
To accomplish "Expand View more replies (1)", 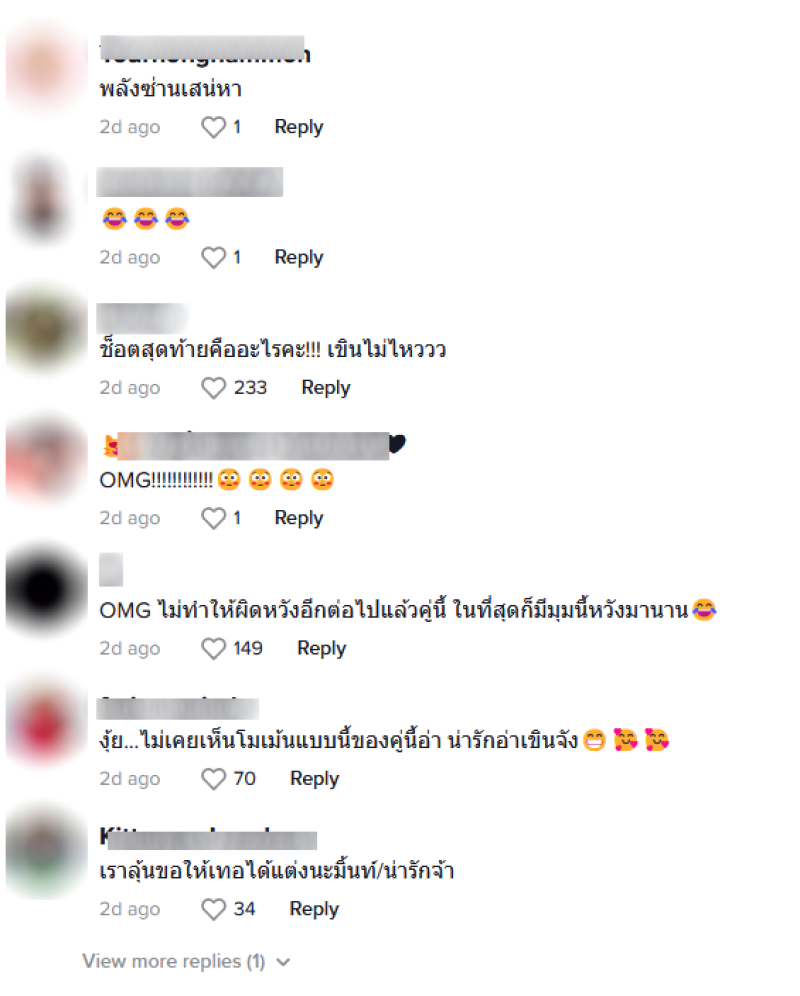I will click(x=173, y=961).
